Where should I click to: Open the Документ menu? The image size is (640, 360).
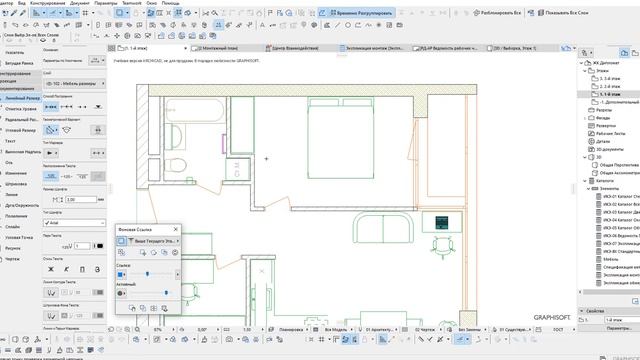point(80,3)
